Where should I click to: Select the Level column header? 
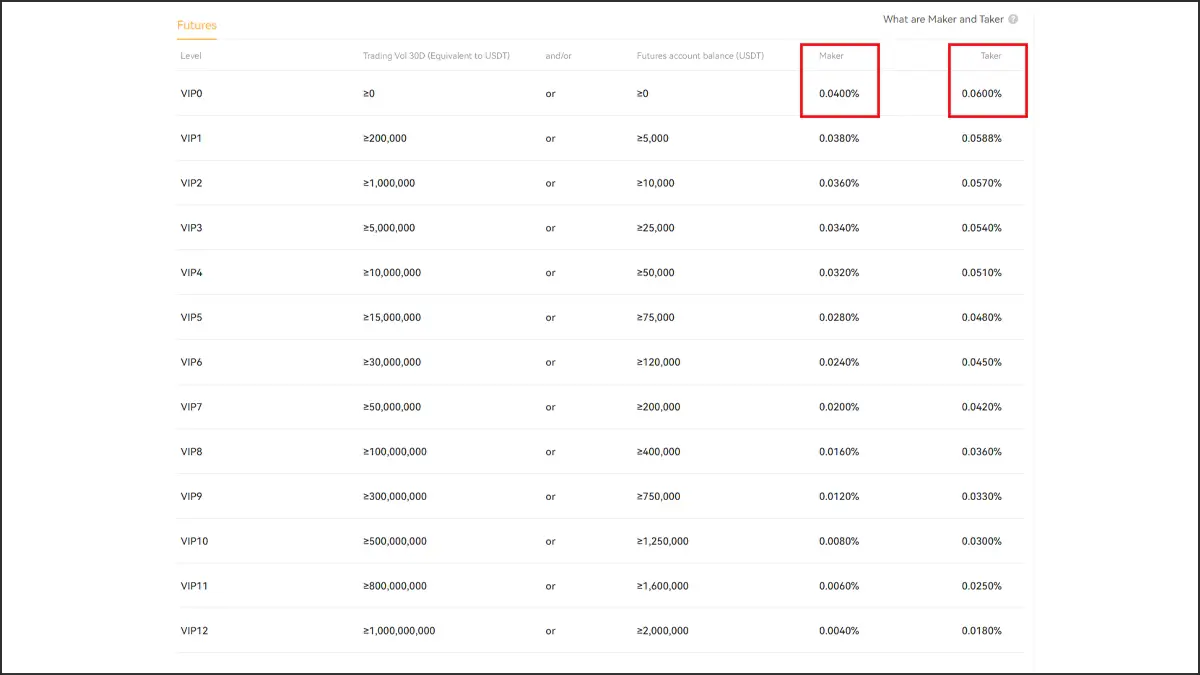(x=191, y=56)
